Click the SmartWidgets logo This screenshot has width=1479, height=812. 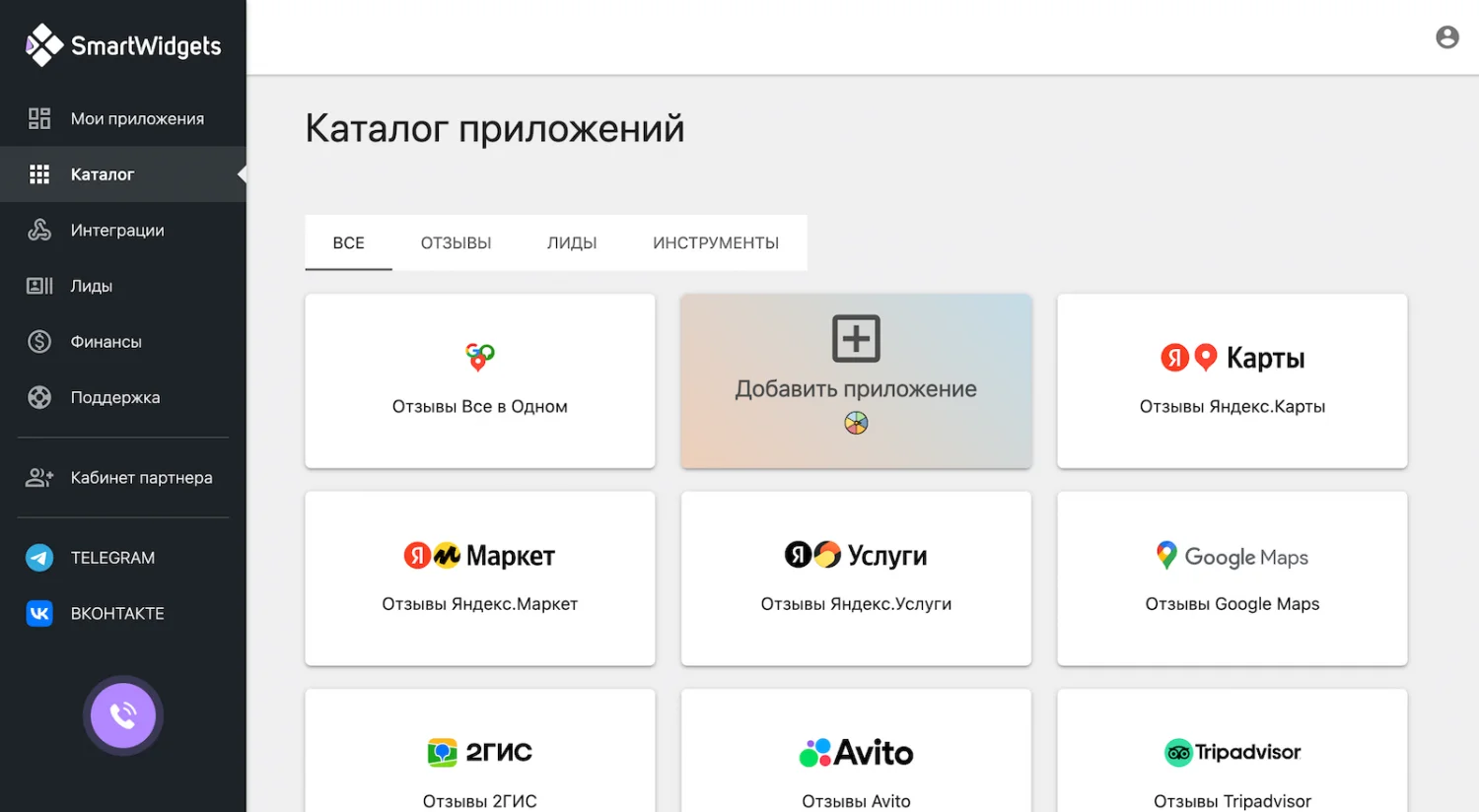[x=123, y=45]
